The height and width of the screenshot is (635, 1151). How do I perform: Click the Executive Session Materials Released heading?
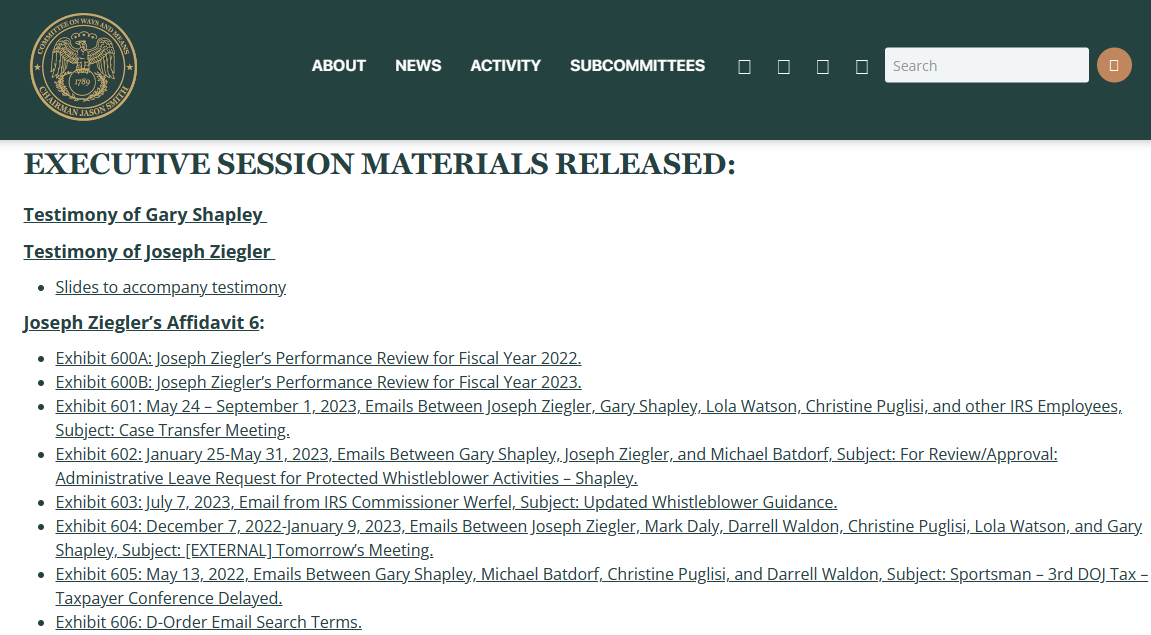(380, 164)
